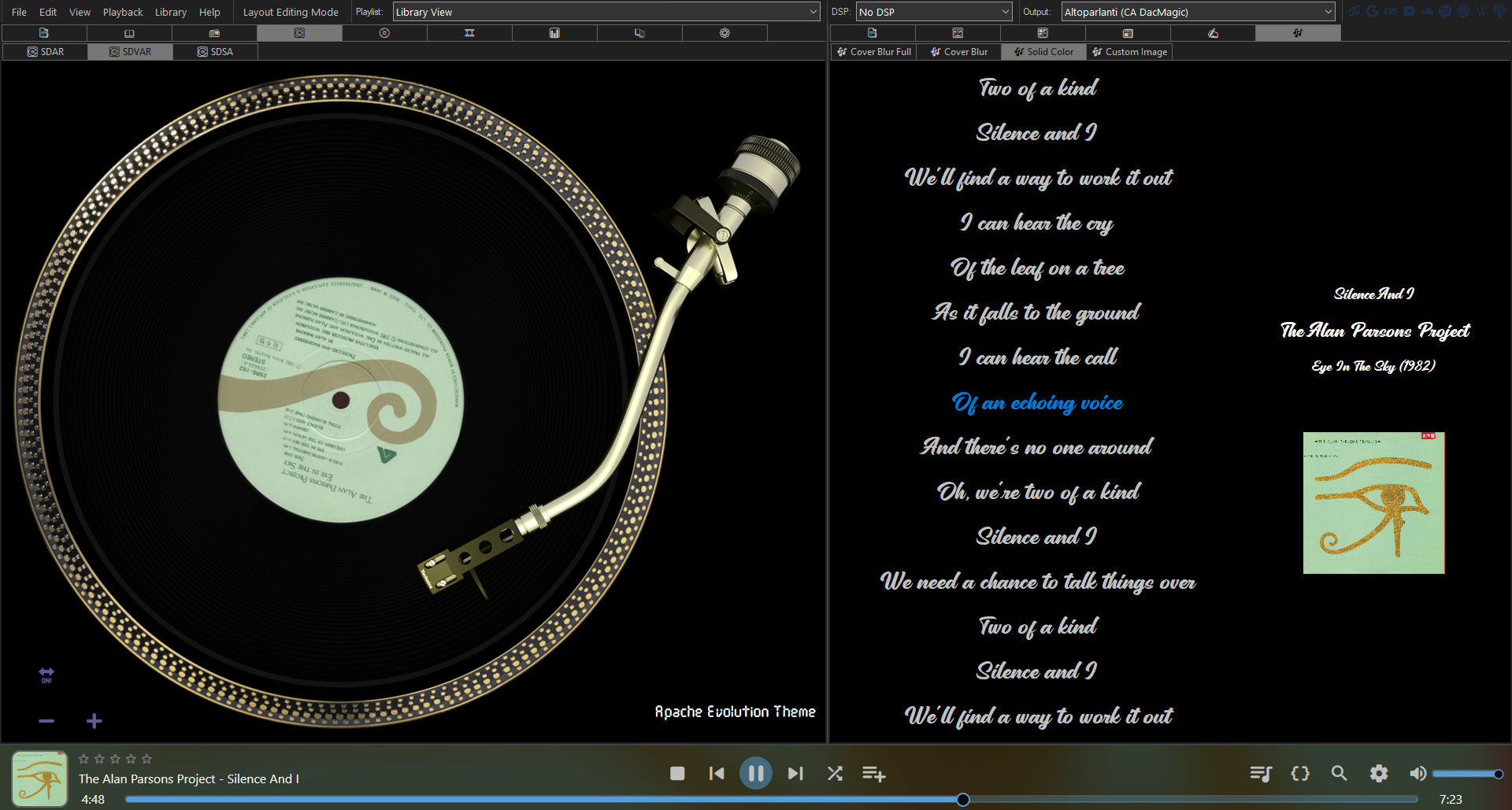The width and height of the screenshot is (1512, 810).
Task: Mute audio with the speaker icon
Action: click(x=1417, y=774)
